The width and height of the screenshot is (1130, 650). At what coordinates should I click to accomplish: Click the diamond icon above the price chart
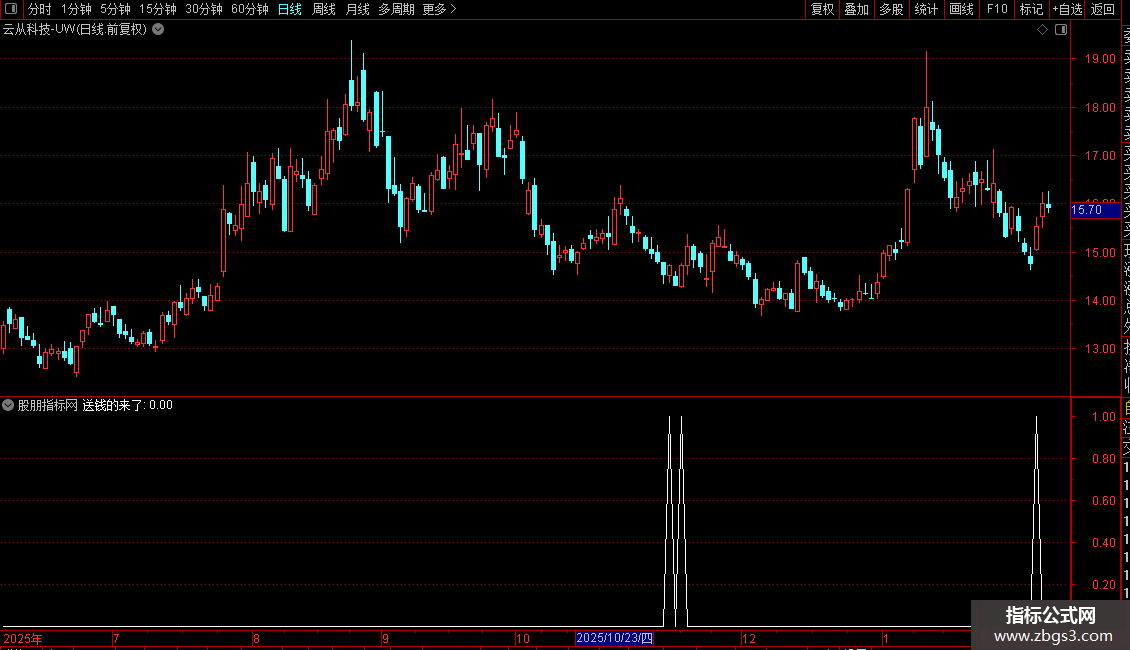(1042, 30)
